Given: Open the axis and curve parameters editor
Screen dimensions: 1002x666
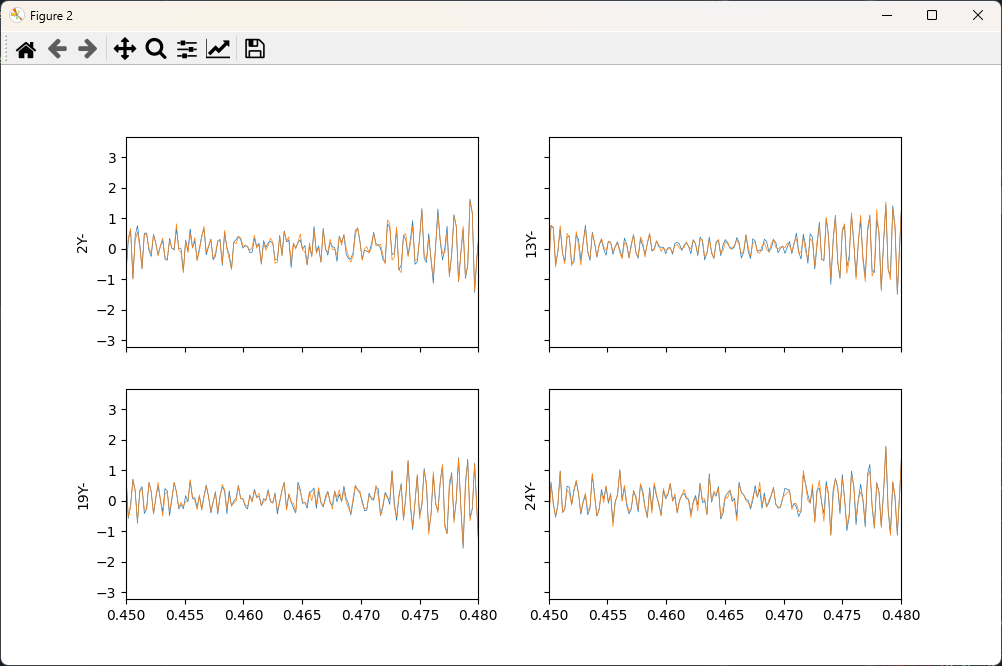Looking at the screenshot, I should (218, 48).
